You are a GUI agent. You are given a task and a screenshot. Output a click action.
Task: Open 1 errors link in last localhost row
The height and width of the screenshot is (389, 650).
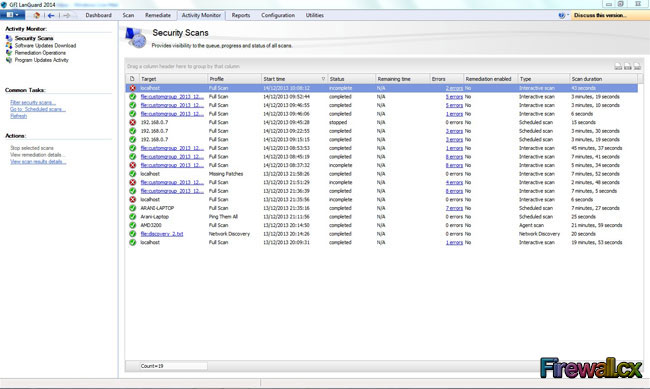point(454,243)
